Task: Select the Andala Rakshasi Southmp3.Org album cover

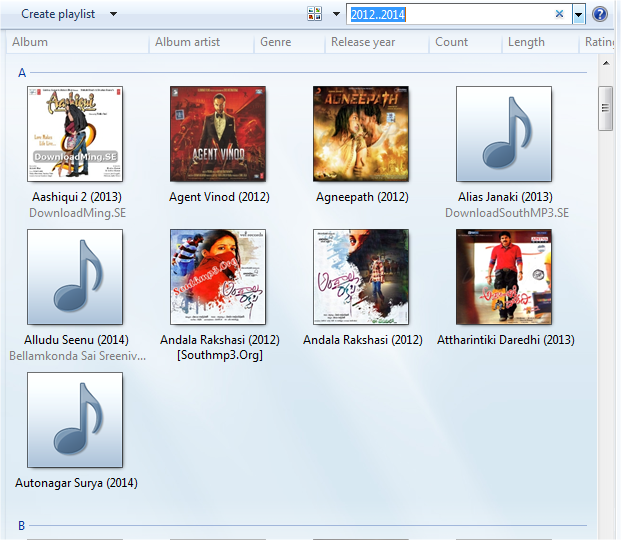Action: click(218, 277)
